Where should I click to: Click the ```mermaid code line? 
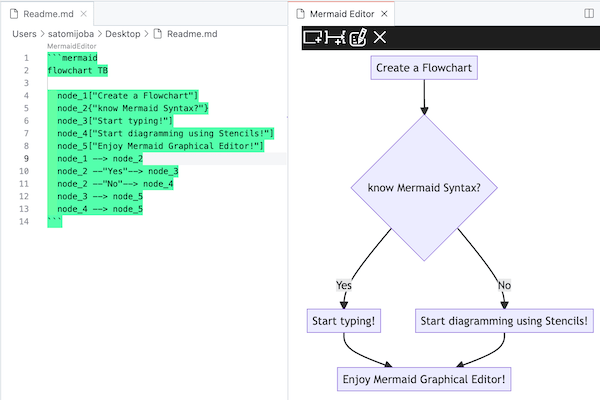click(x=72, y=58)
